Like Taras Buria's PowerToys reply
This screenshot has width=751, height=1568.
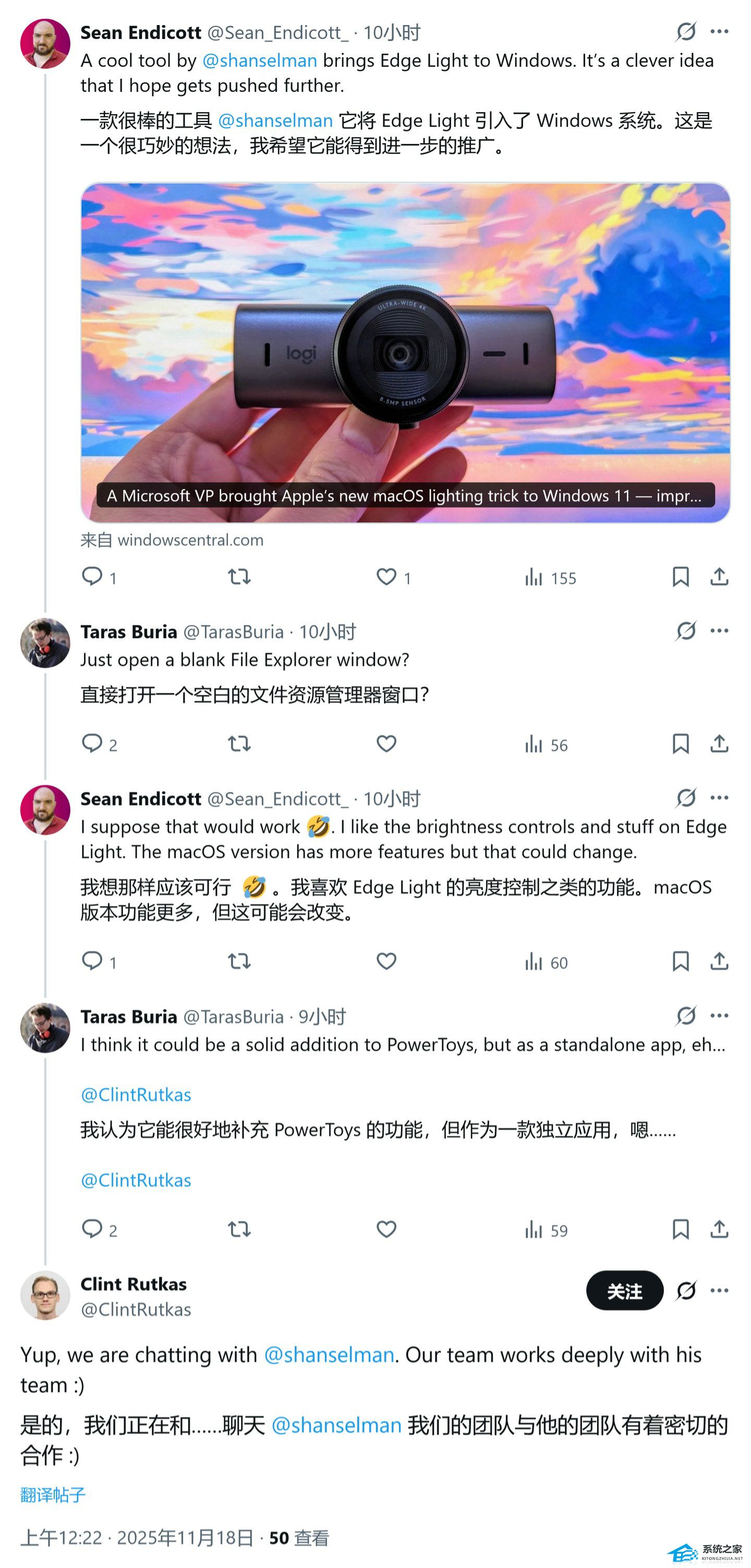click(x=386, y=1230)
